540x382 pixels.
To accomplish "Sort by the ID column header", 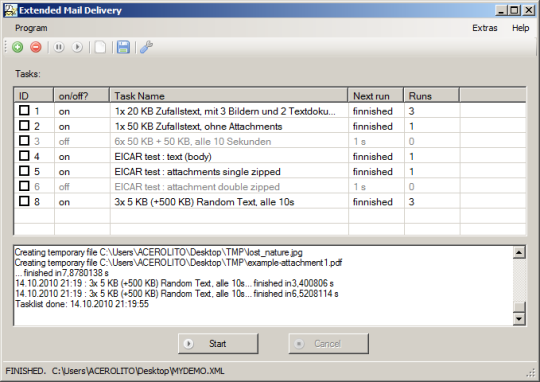I will coord(34,95).
